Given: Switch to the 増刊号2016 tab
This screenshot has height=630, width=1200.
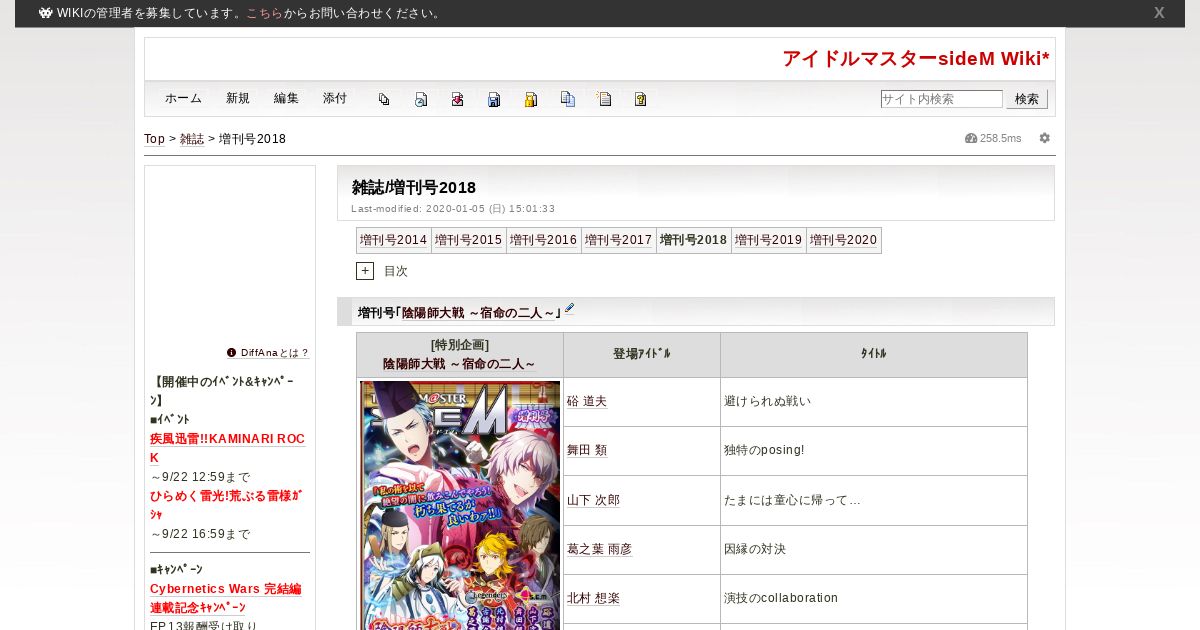Looking at the screenshot, I should pos(544,240).
